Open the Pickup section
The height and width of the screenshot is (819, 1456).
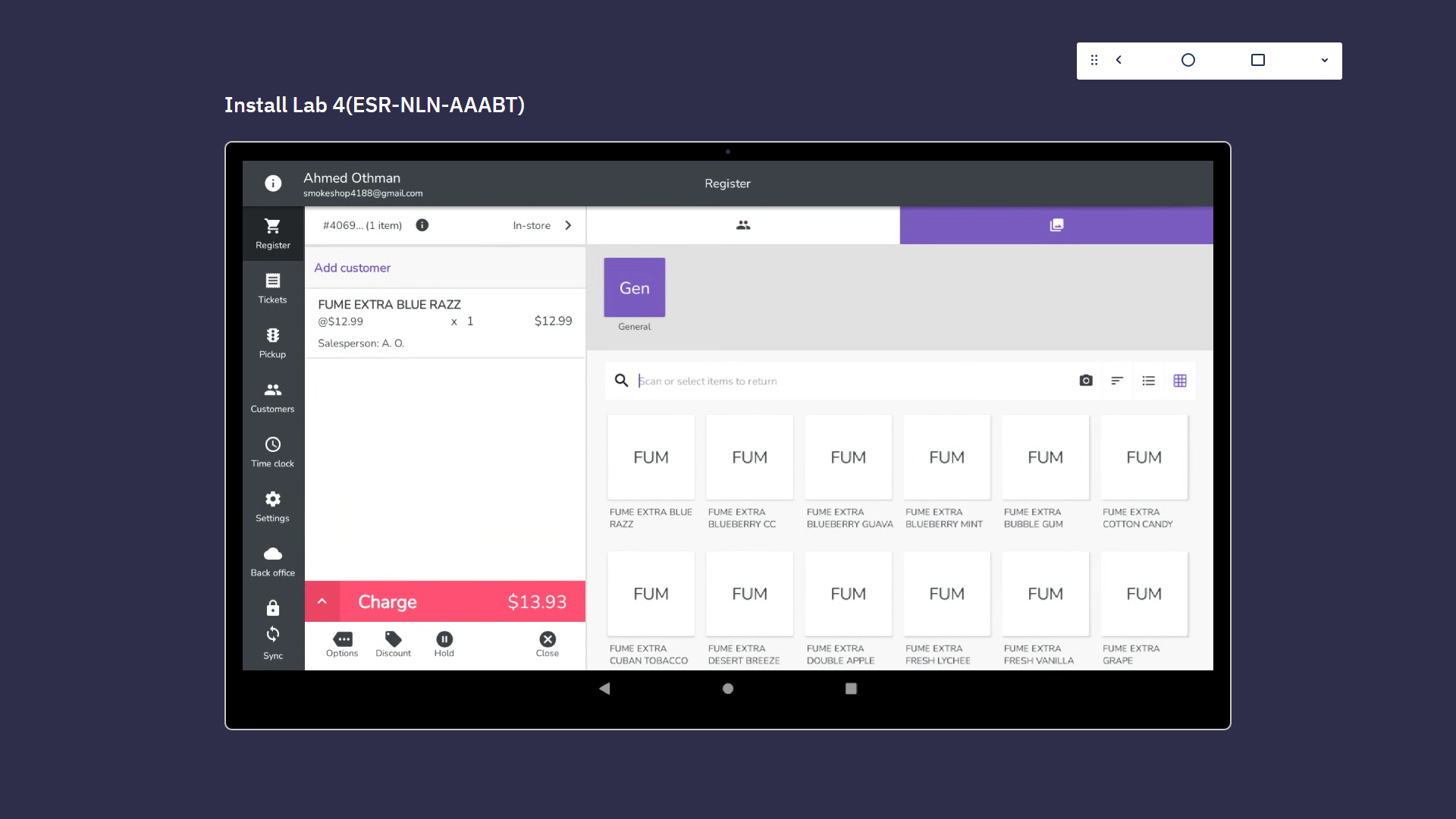272,343
